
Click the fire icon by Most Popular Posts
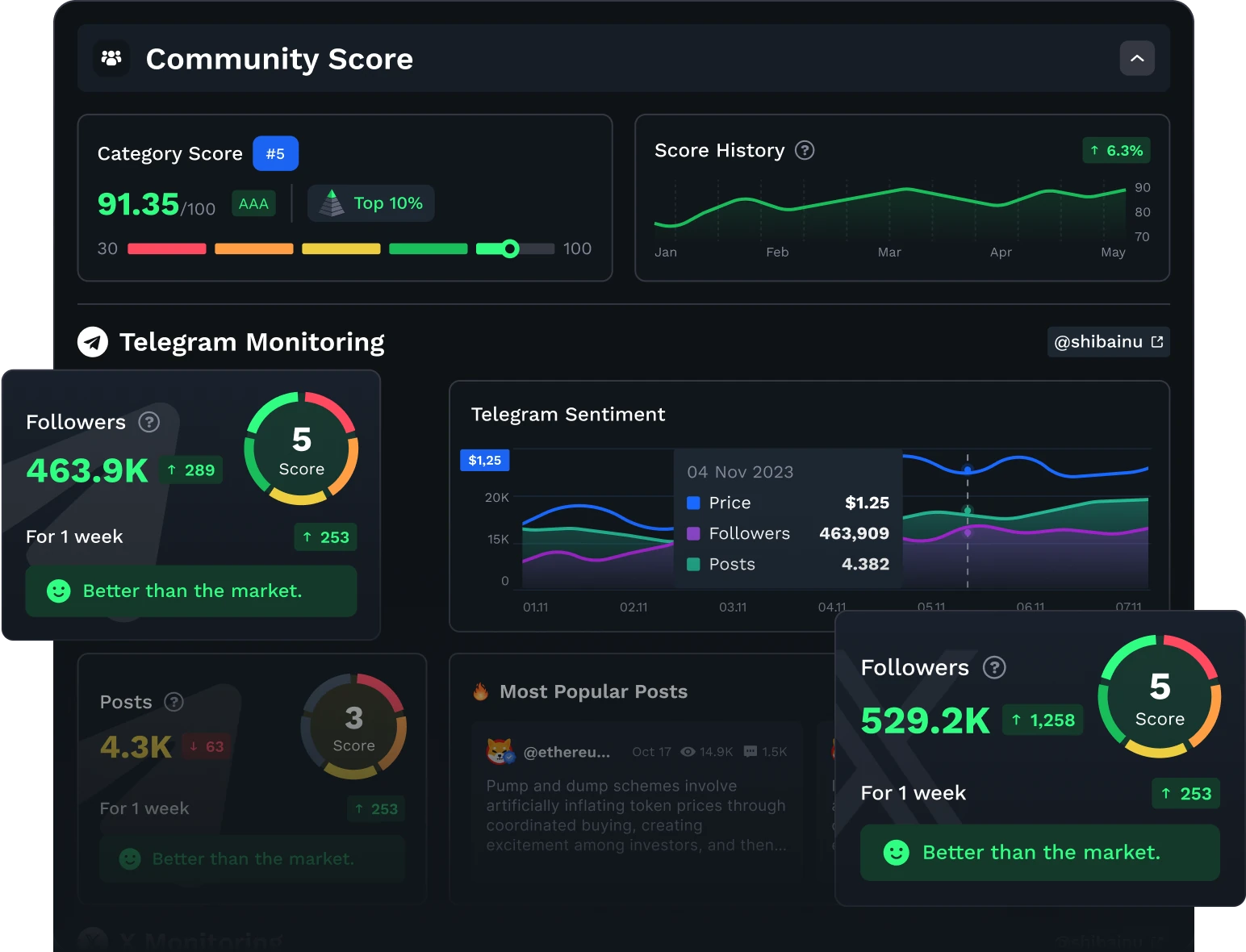(481, 691)
